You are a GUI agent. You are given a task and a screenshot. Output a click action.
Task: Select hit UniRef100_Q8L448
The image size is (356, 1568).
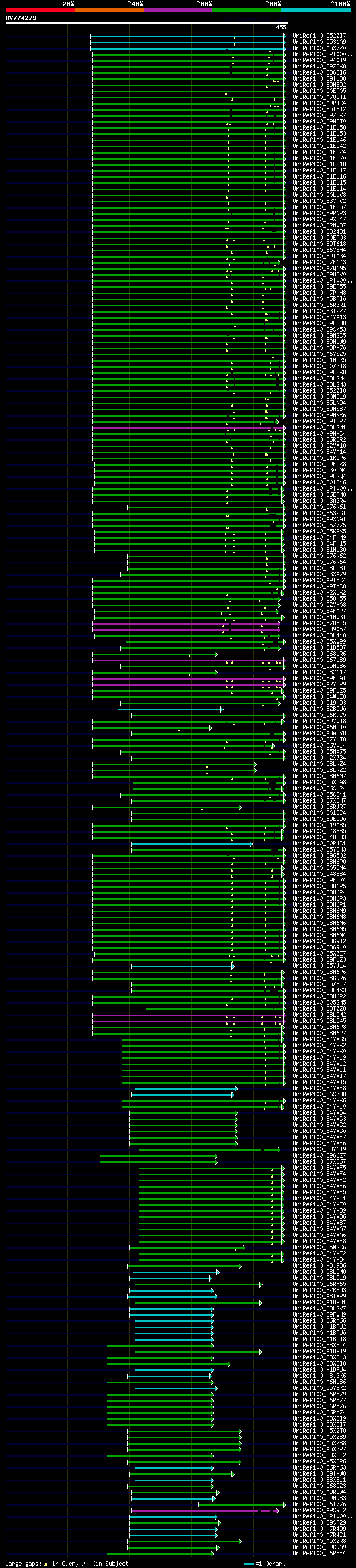319,635
